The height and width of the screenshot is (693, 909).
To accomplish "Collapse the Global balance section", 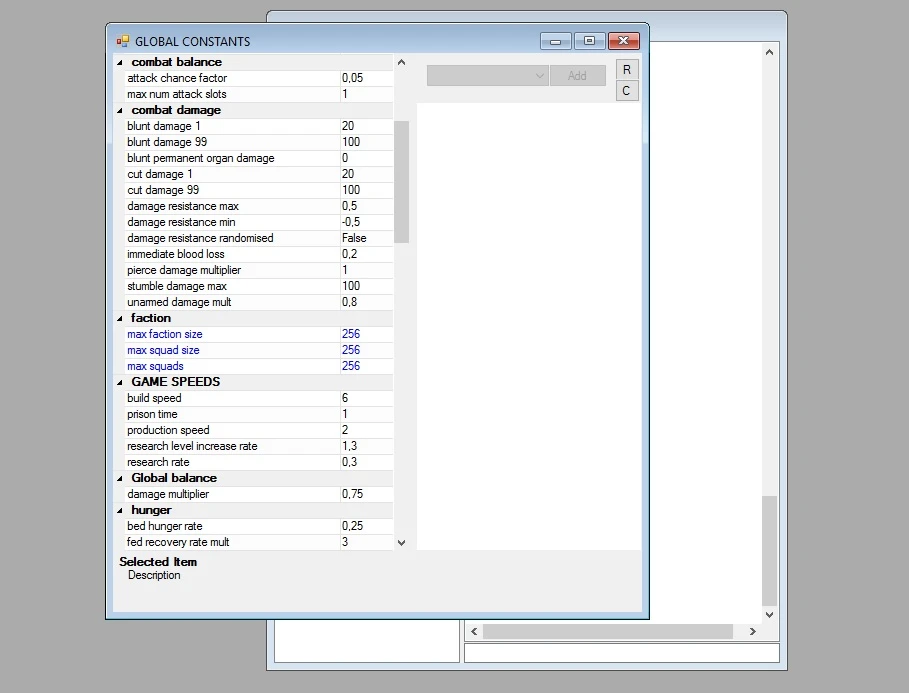I will pos(121,478).
